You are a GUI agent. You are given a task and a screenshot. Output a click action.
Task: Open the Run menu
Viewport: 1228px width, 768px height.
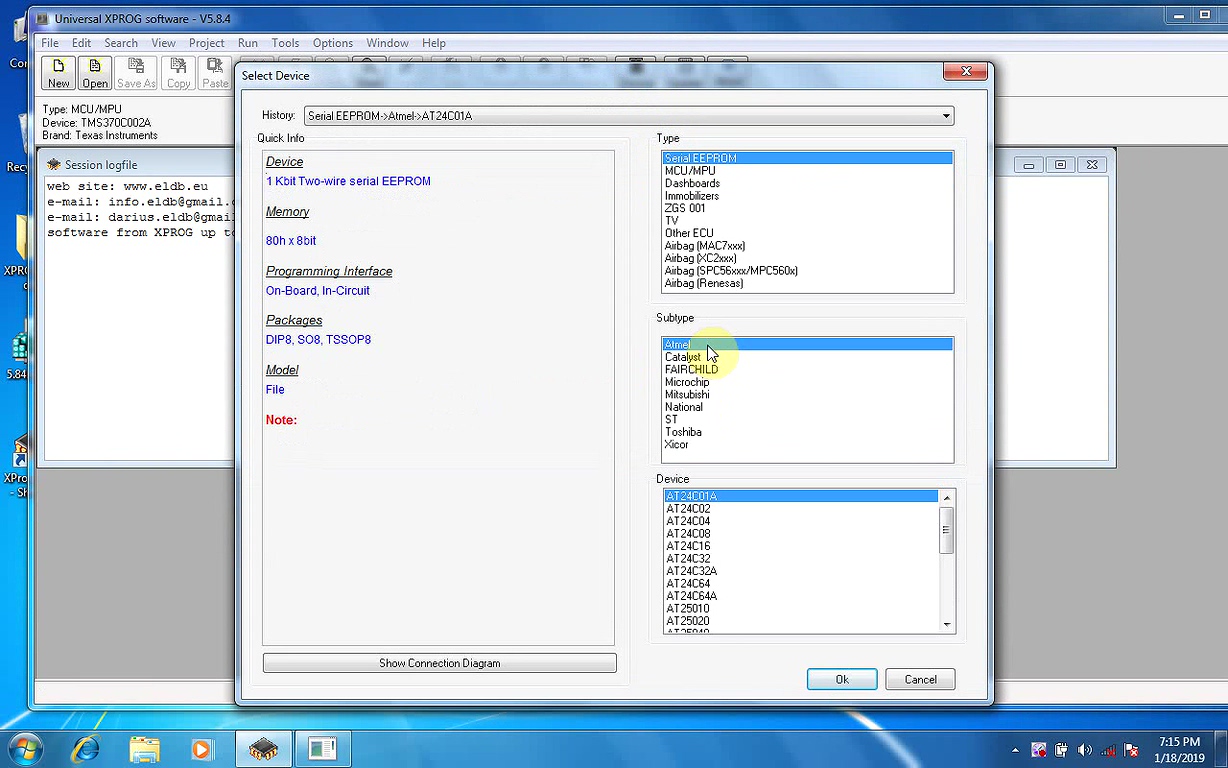[248, 43]
